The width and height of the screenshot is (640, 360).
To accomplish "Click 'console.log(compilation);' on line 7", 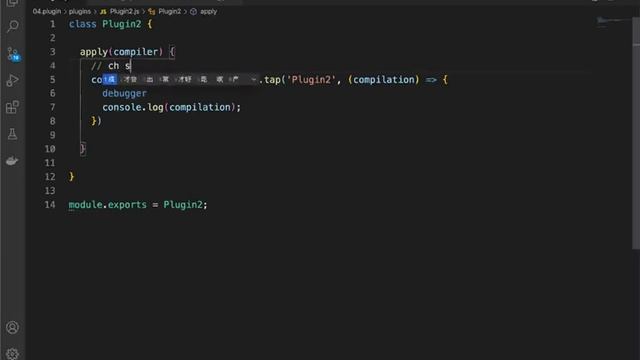I will pos(171,107).
